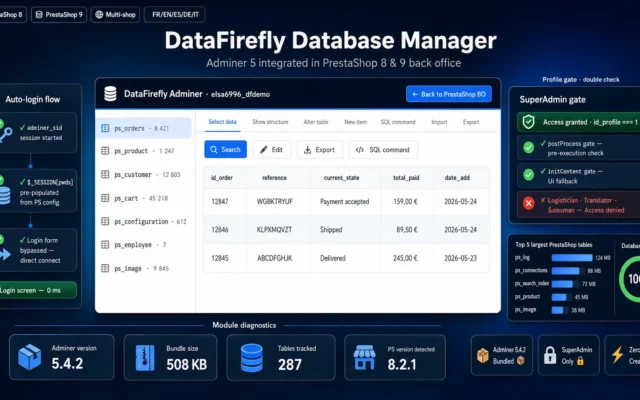Select the ps_image table in sidebar
The image size is (640, 400).
coord(144,269)
